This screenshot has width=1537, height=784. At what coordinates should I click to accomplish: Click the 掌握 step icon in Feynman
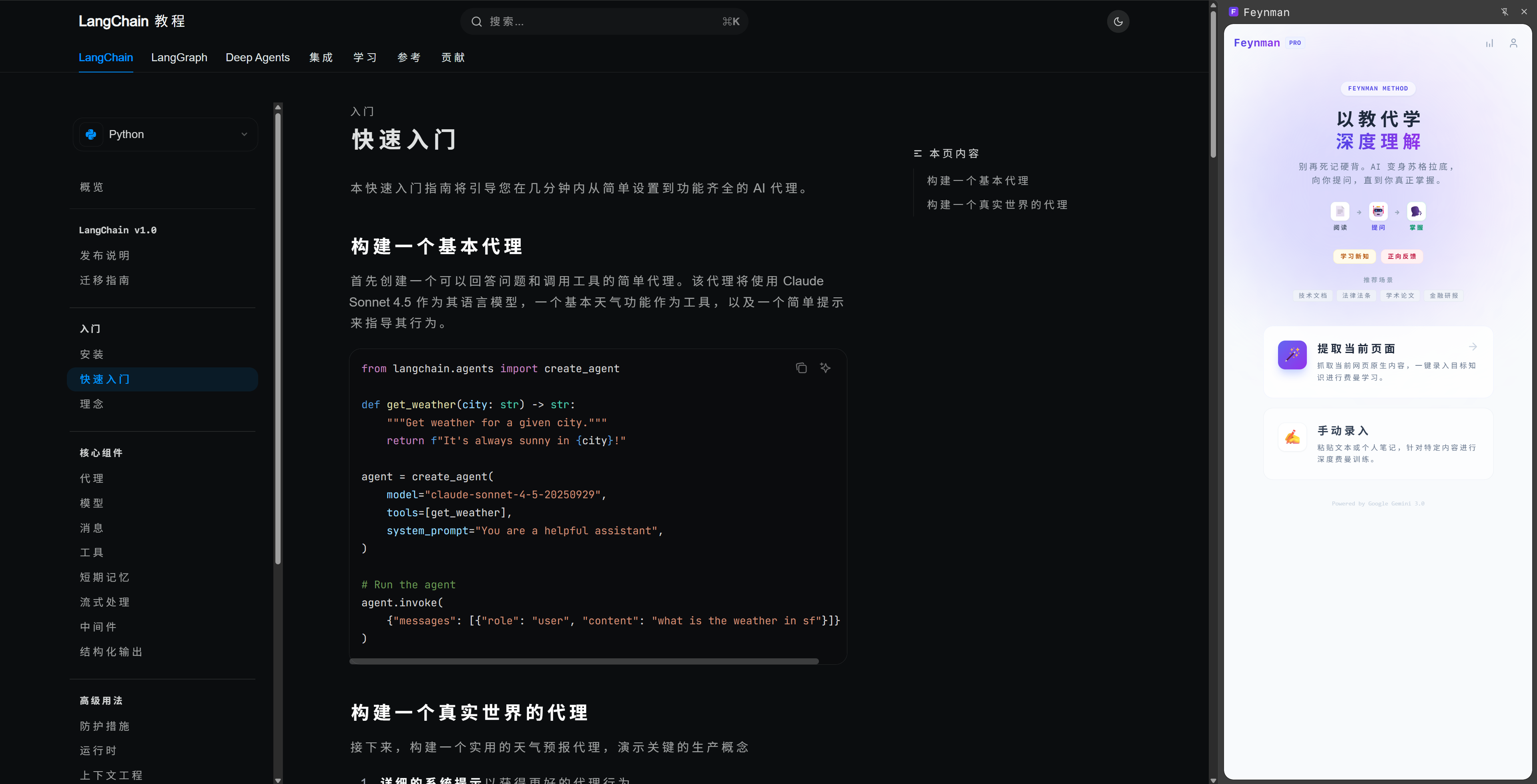1416,211
